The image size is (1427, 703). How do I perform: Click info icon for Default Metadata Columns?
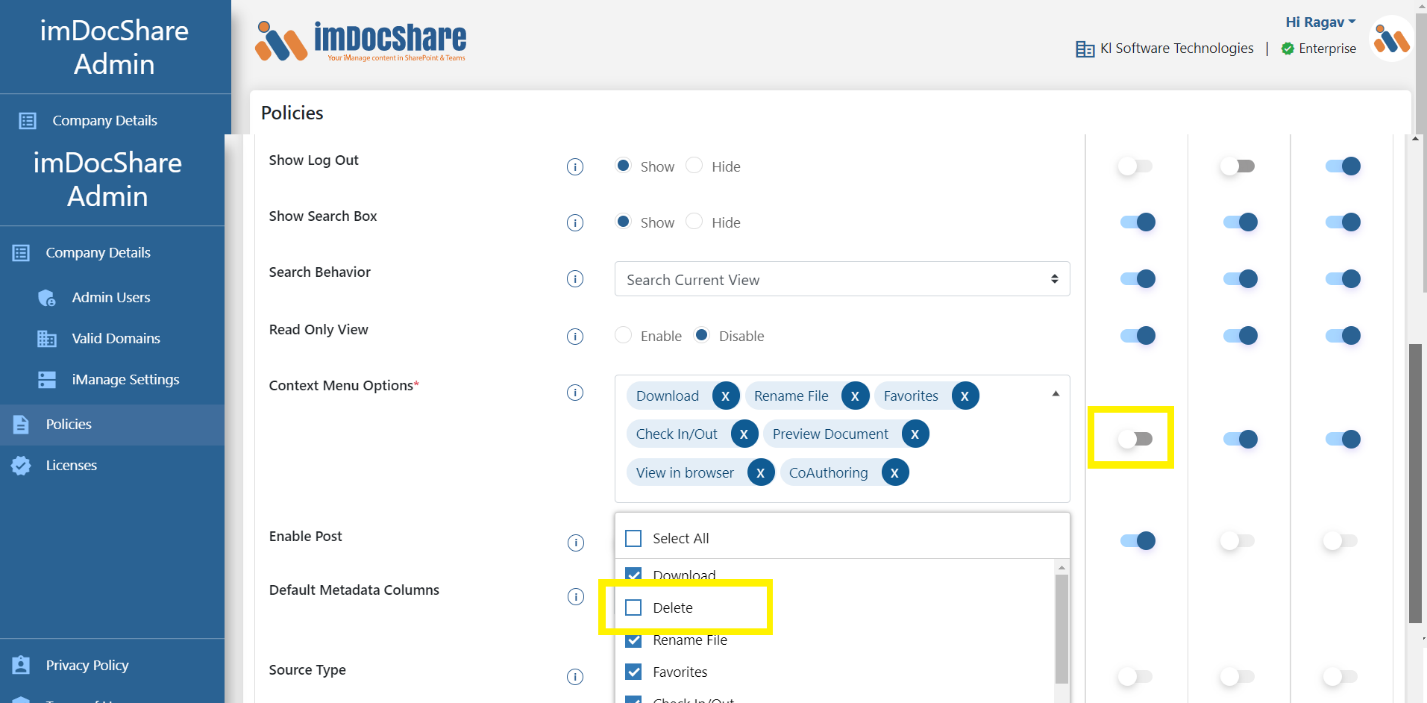[575, 597]
